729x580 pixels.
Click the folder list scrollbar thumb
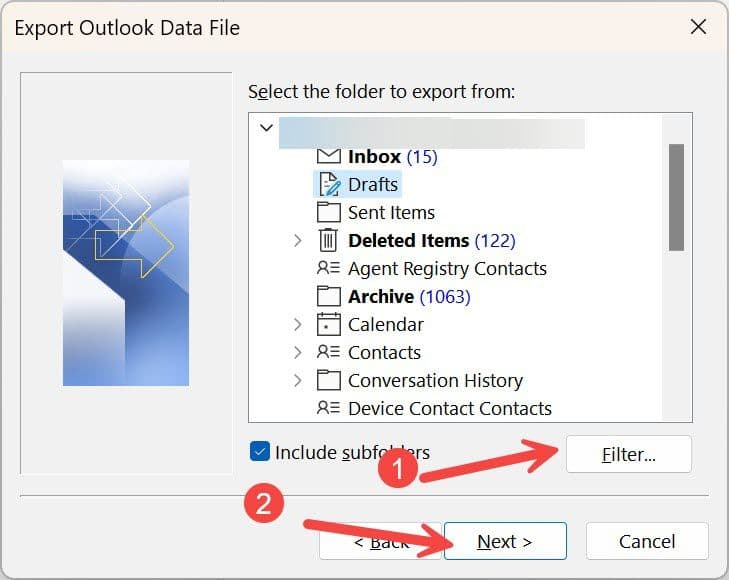pos(676,197)
